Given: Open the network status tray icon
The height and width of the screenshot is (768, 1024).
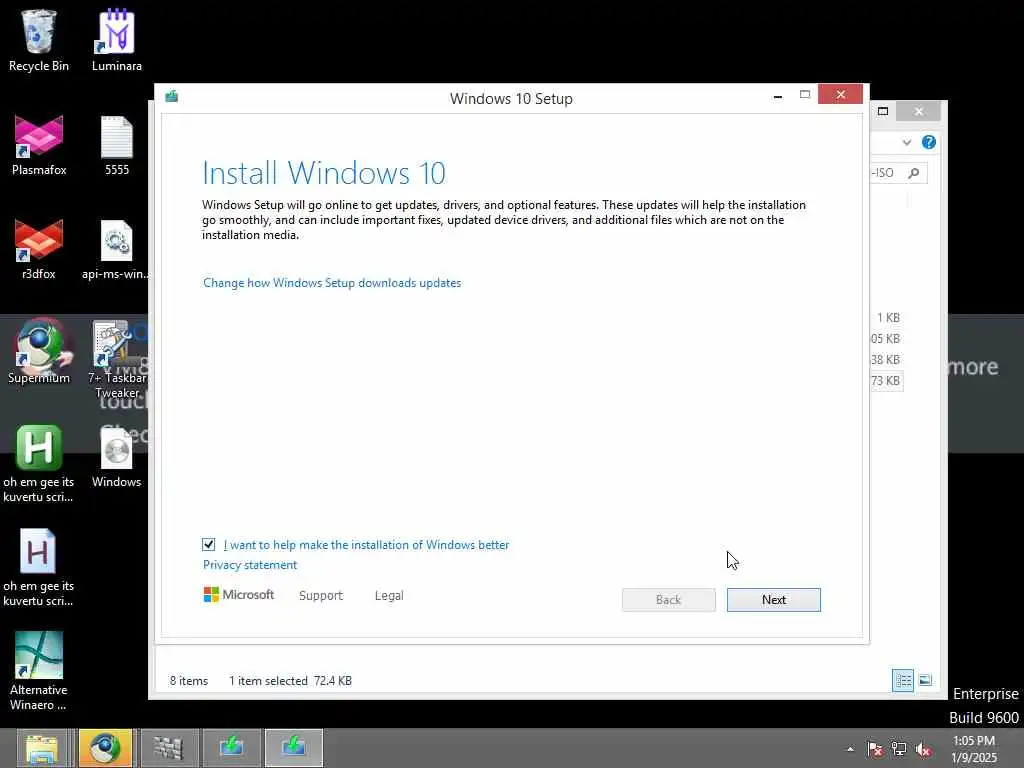Looking at the screenshot, I should [899, 749].
